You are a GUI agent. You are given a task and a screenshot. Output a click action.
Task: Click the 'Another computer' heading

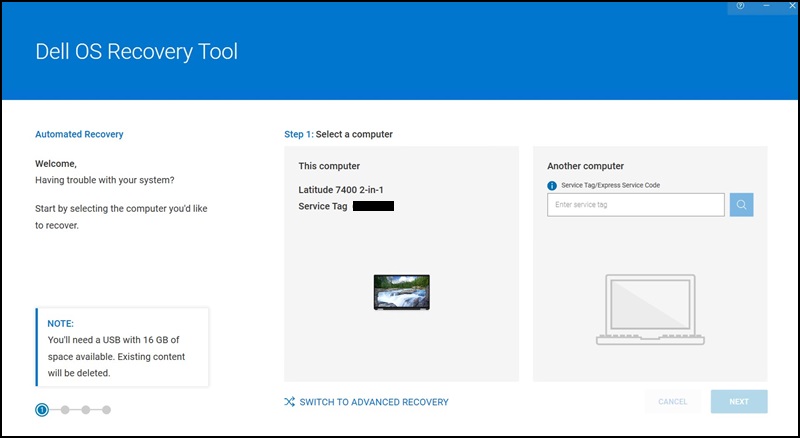click(x=585, y=166)
